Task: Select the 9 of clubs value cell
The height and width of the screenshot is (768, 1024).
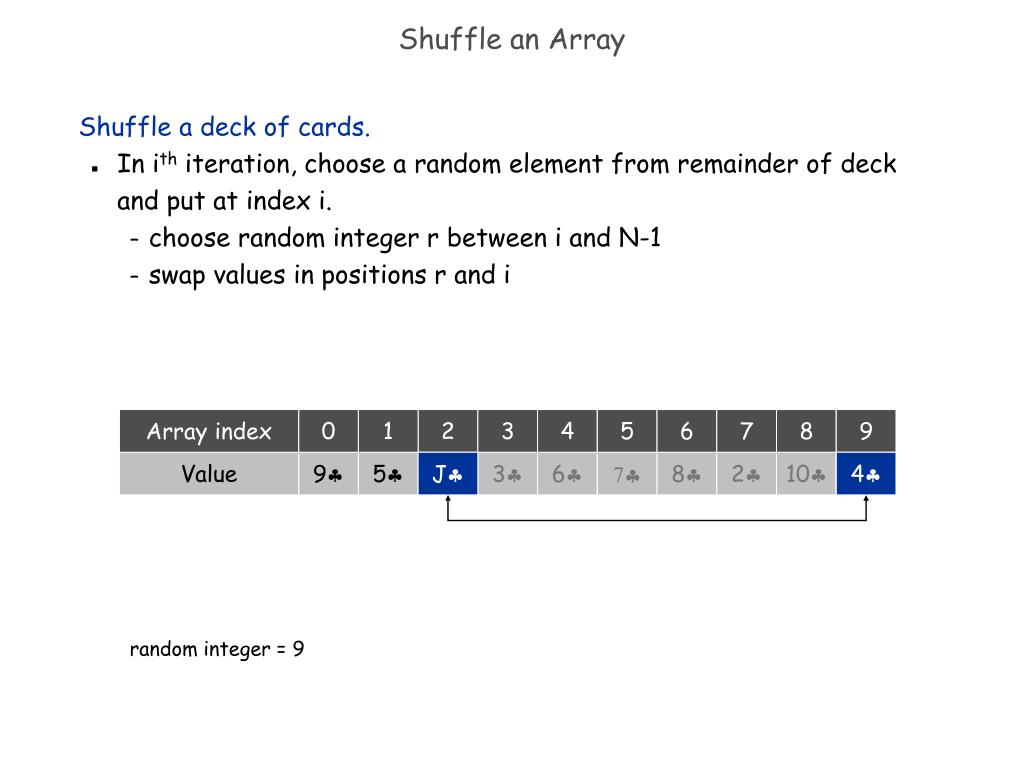Action: coord(328,473)
